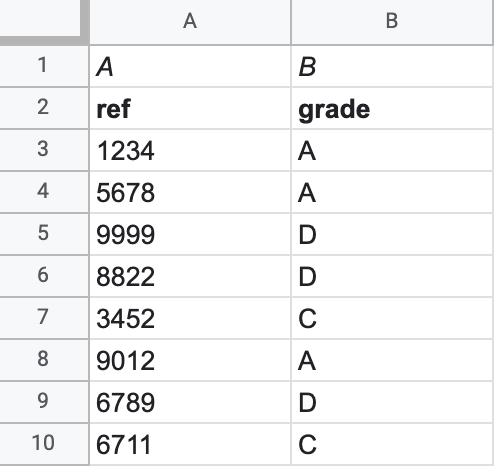Select the cell with value 6711

(190, 444)
